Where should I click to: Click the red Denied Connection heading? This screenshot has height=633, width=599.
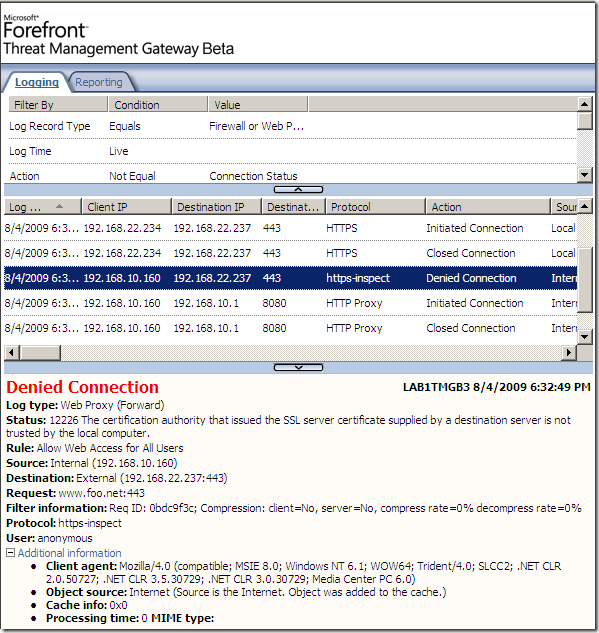click(x=82, y=387)
